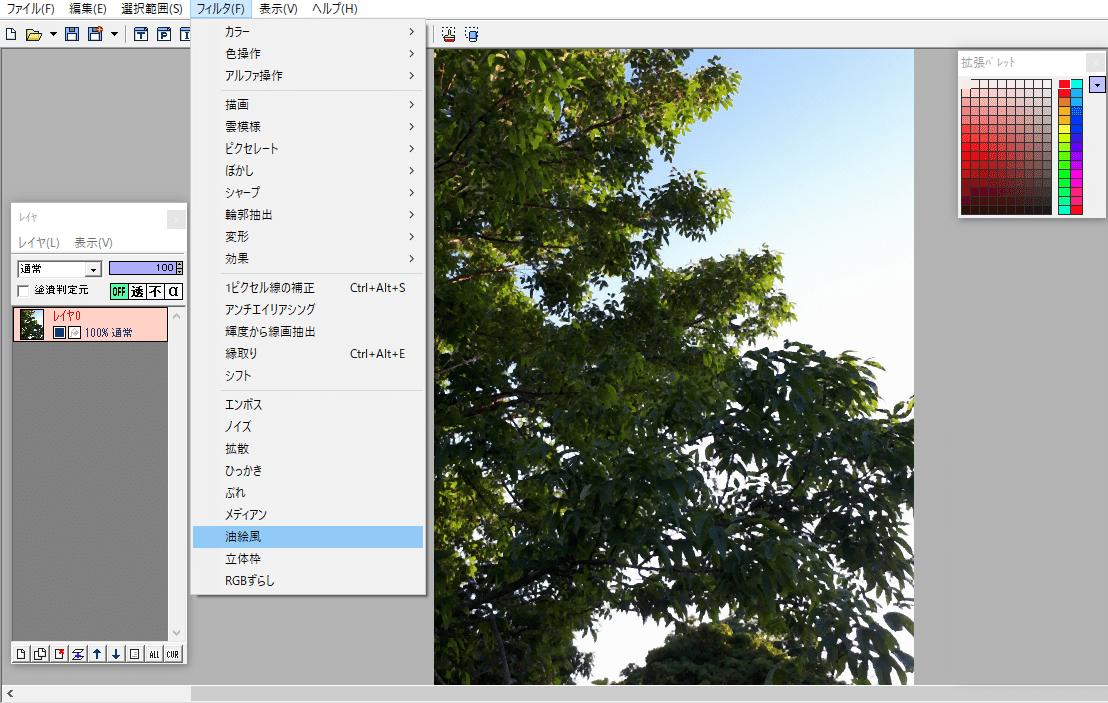Viewport: 1108px width, 703px height.
Task: Save the image via the floppy disk icon
Action: pos(70,33)
